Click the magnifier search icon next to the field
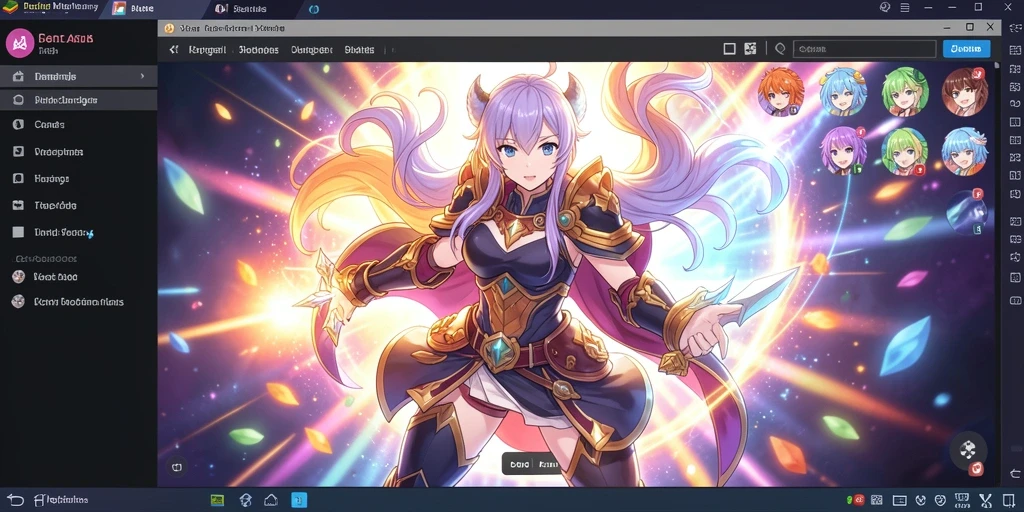The height and width of the screenshot is (512, 1024). (x=779, y=49)
